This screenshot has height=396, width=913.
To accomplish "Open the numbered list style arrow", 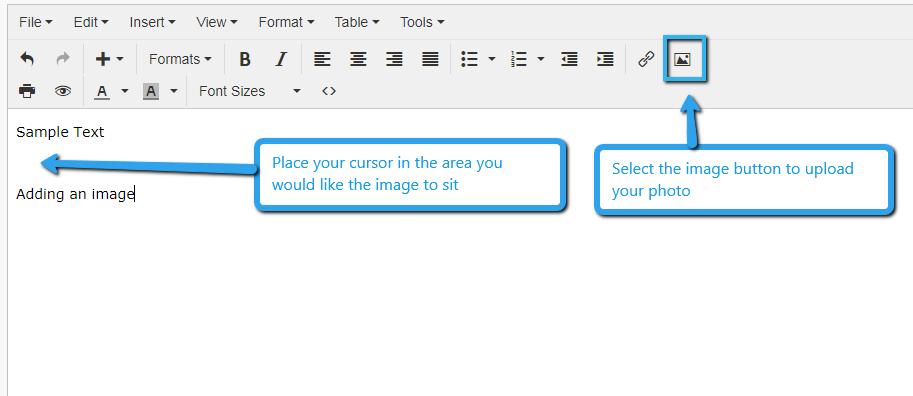I will [x=540, y=59].
